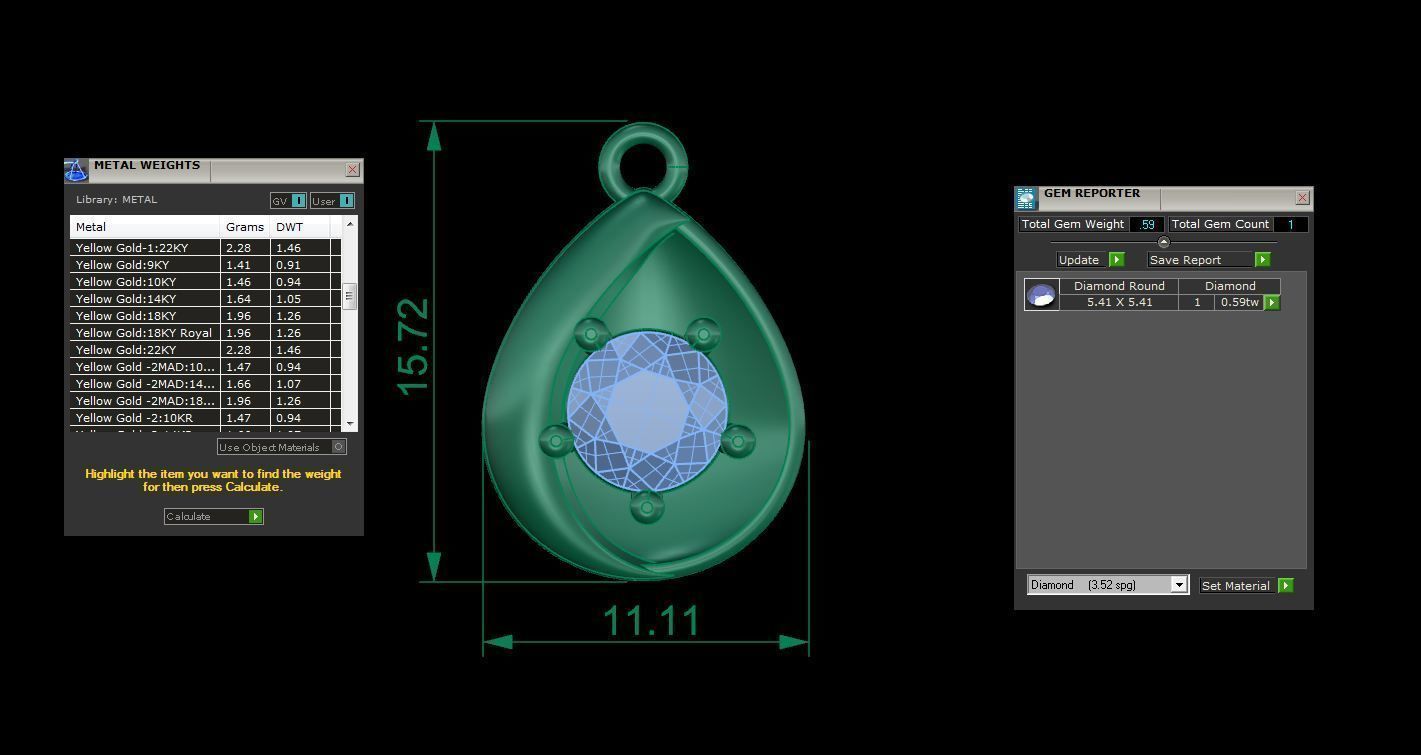1421x755 pixels.
Task: Click the green arrow next to Set Material
Action: [x=1286, y=586]
